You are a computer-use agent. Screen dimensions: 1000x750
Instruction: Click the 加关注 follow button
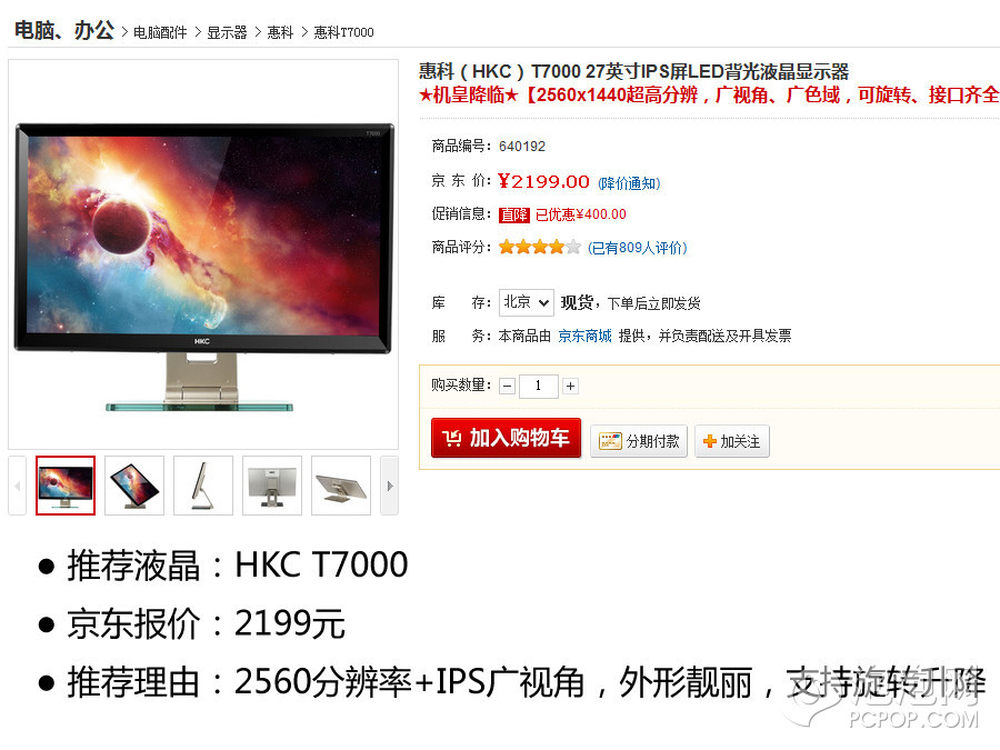point(732,441)
